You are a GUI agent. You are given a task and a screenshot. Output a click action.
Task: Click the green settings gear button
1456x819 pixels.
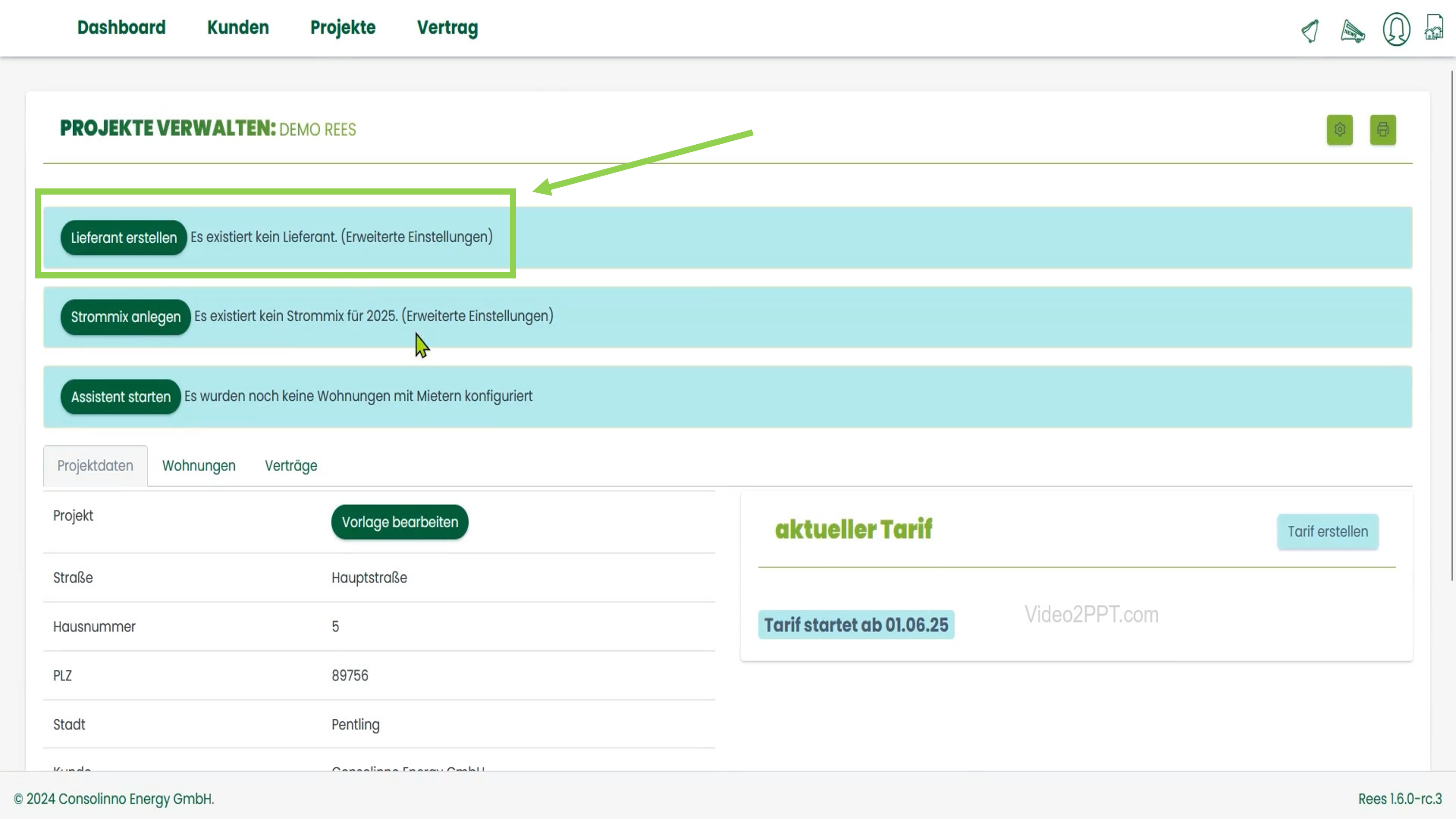tap(1340, 130)
